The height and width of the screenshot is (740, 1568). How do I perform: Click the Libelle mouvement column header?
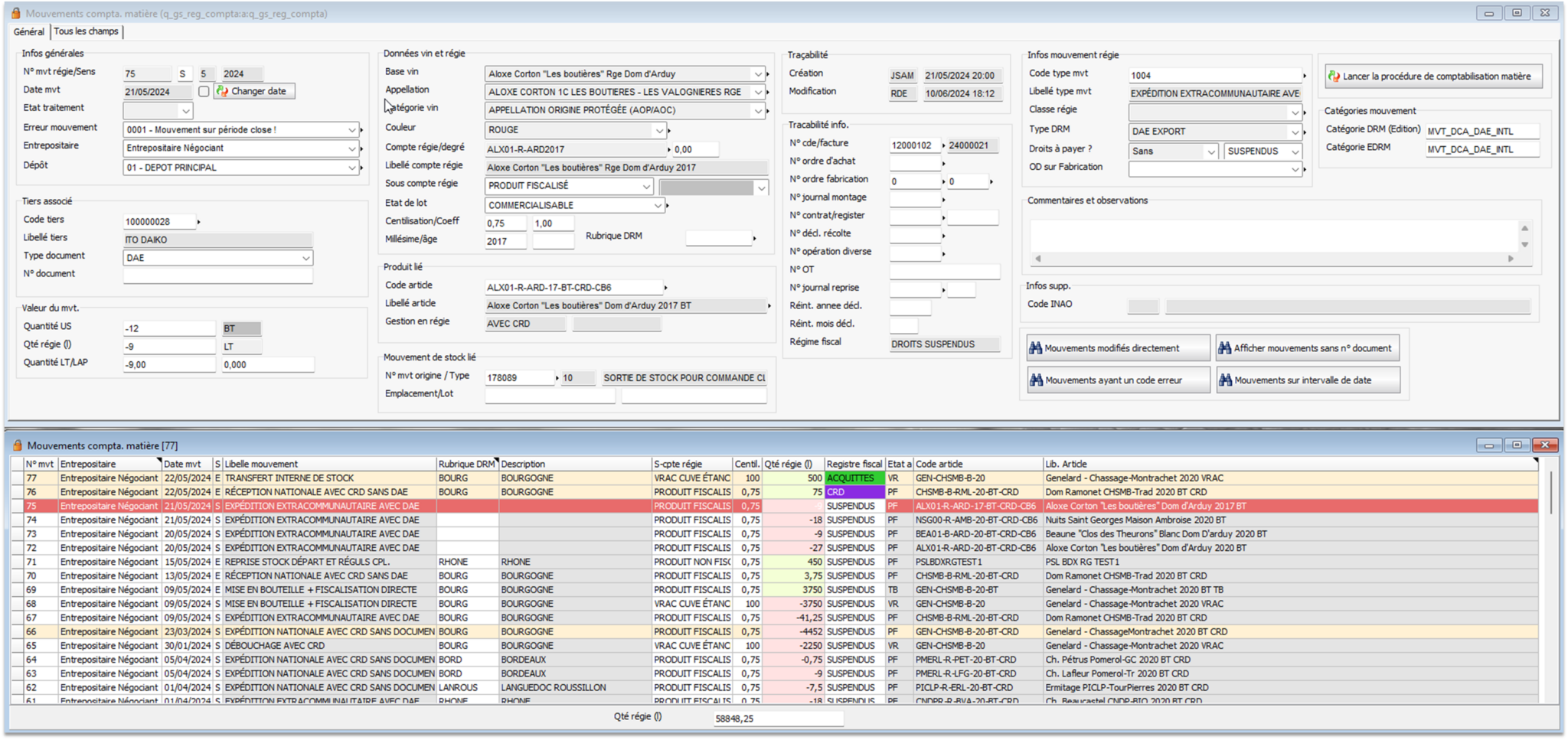click(x=261, y=464)
